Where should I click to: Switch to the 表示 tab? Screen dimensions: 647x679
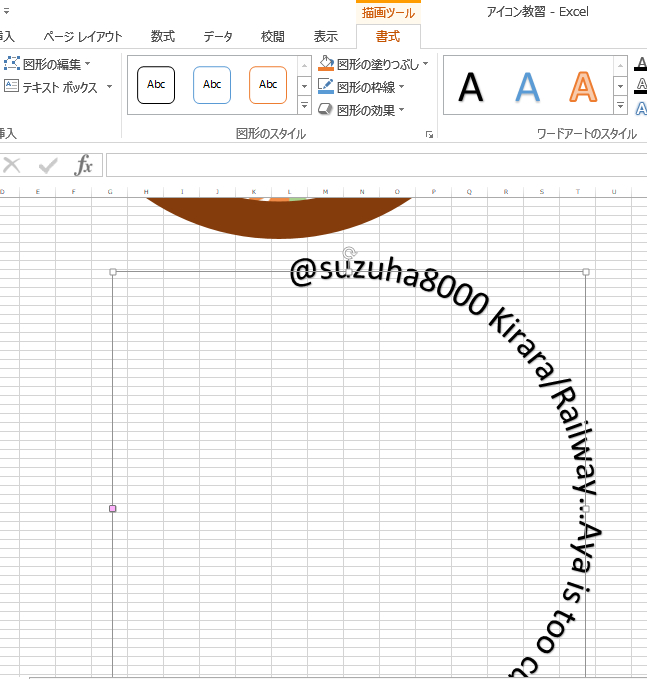[326, 37]
